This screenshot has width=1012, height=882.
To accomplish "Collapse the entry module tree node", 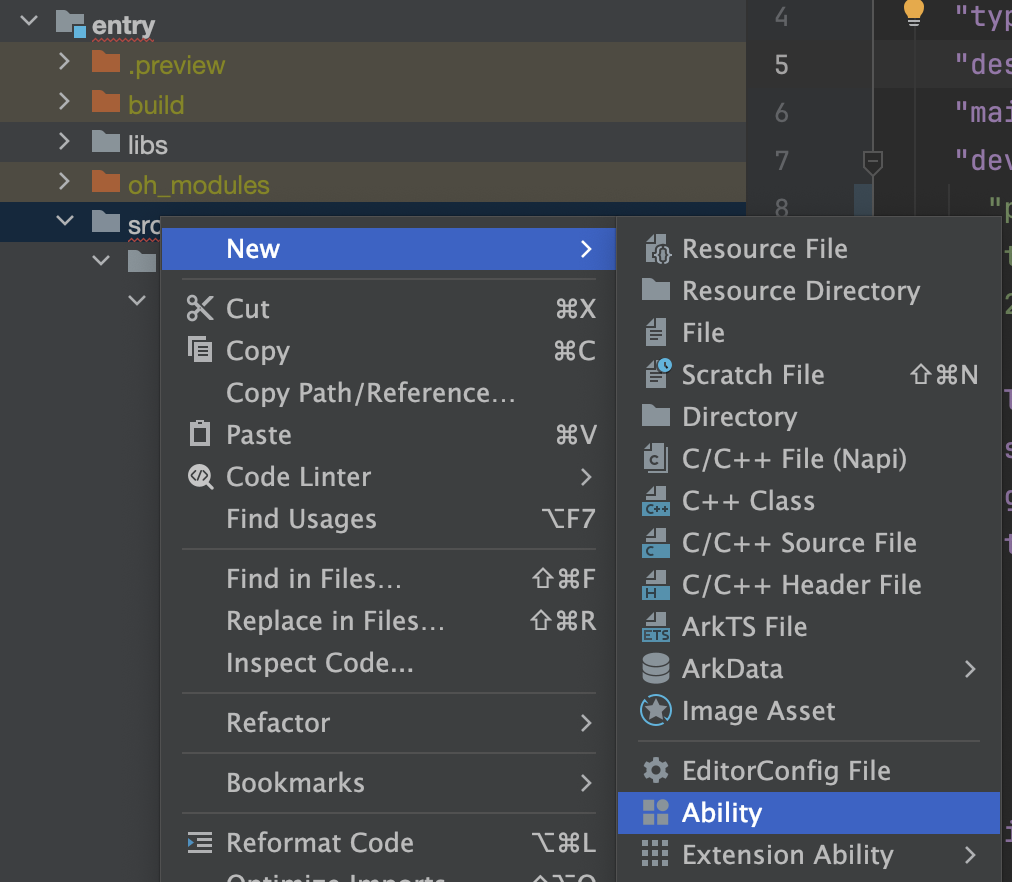I will tap(29, 20).
